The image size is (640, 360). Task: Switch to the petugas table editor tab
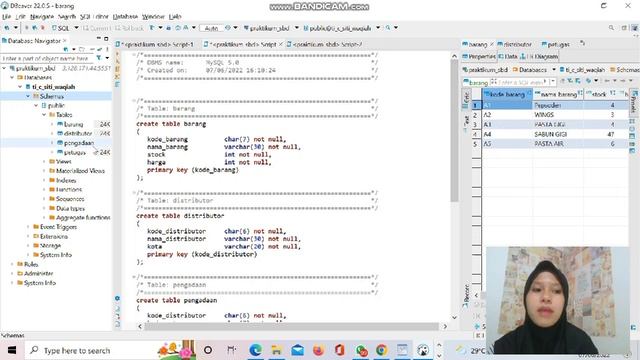[x=556, y=44]
